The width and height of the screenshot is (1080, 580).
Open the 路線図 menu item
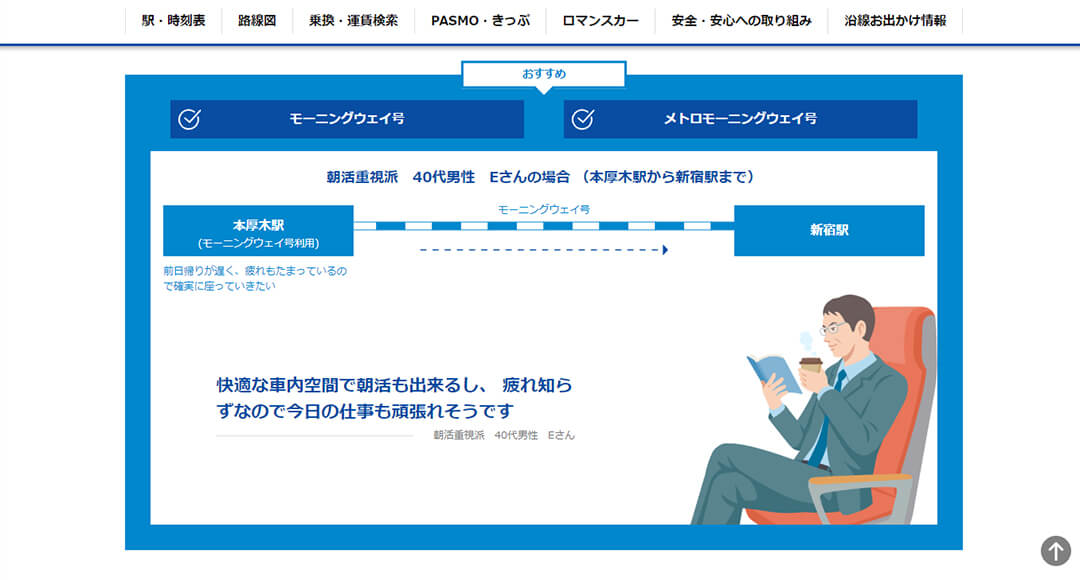[257, 21]
